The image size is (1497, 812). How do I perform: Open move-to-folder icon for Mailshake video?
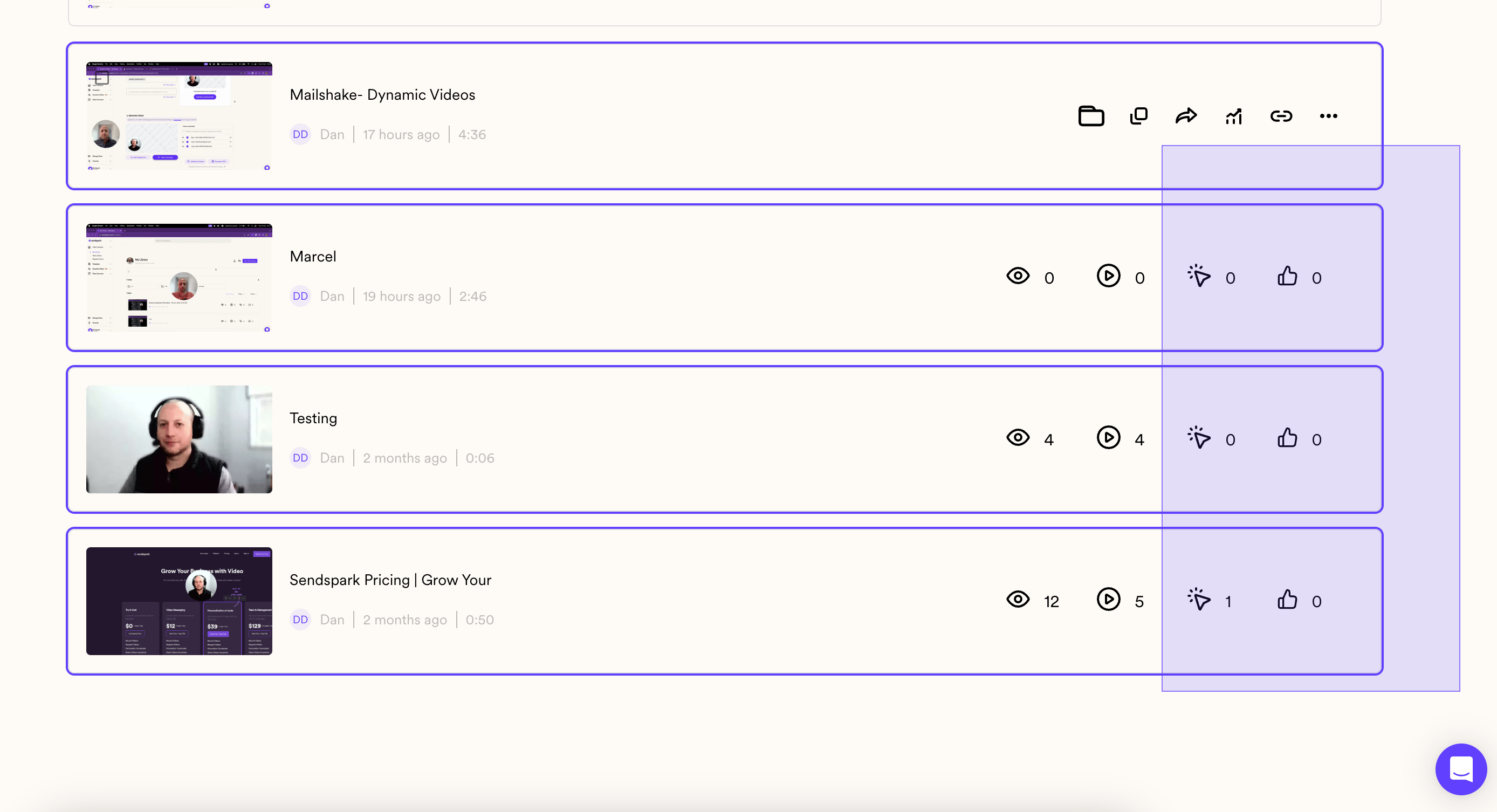point(1091,116)
